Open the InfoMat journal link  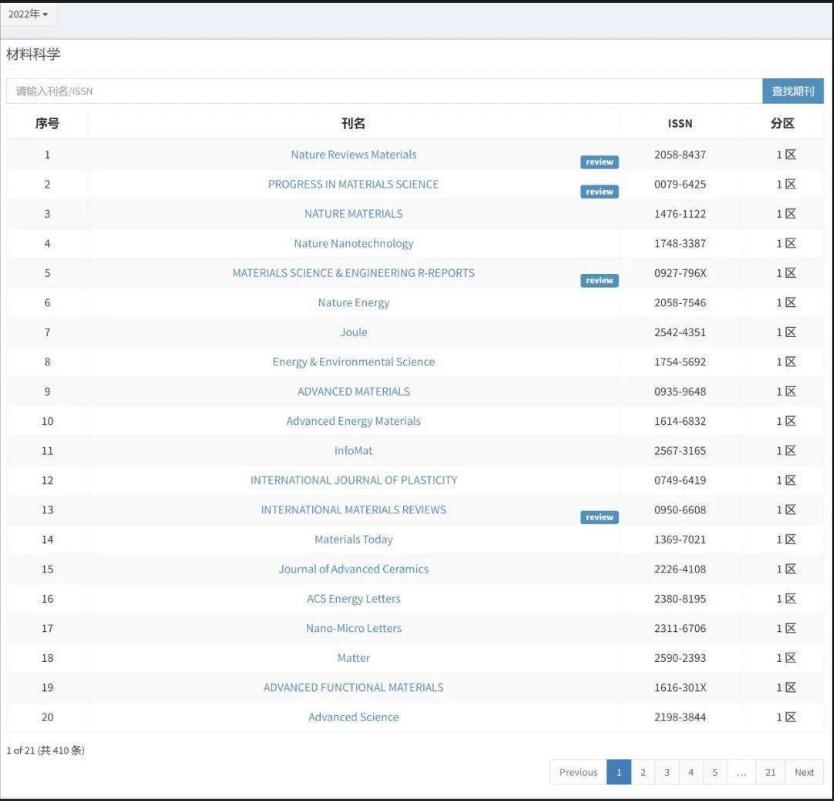[x=353, y=451]
